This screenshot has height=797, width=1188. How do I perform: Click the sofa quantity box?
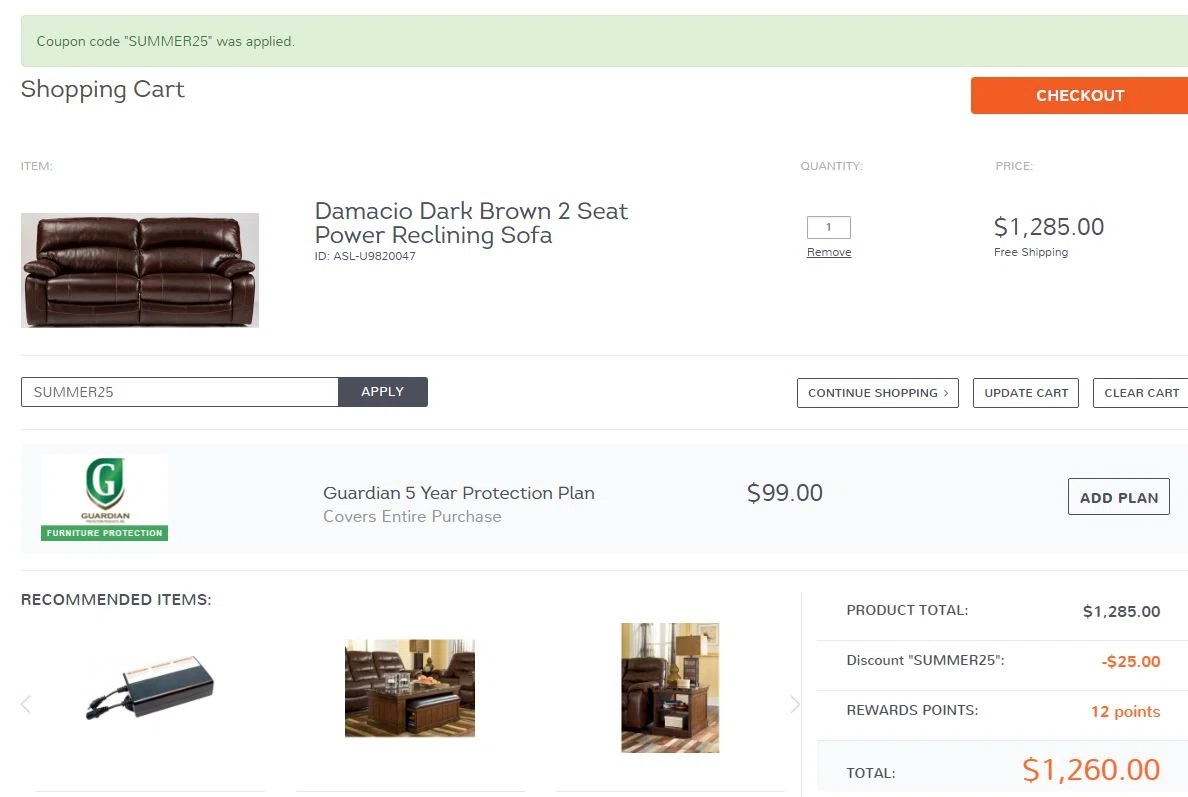pos(829,227)
